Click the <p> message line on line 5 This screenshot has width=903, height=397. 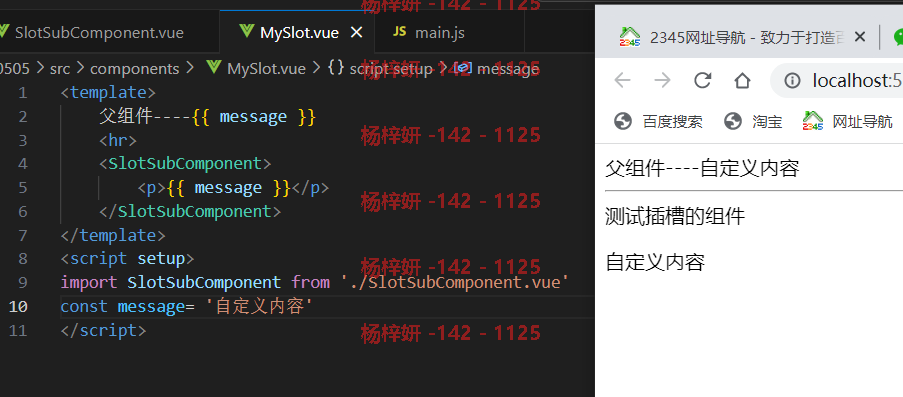pyautogui.click(x=233, y=188)
